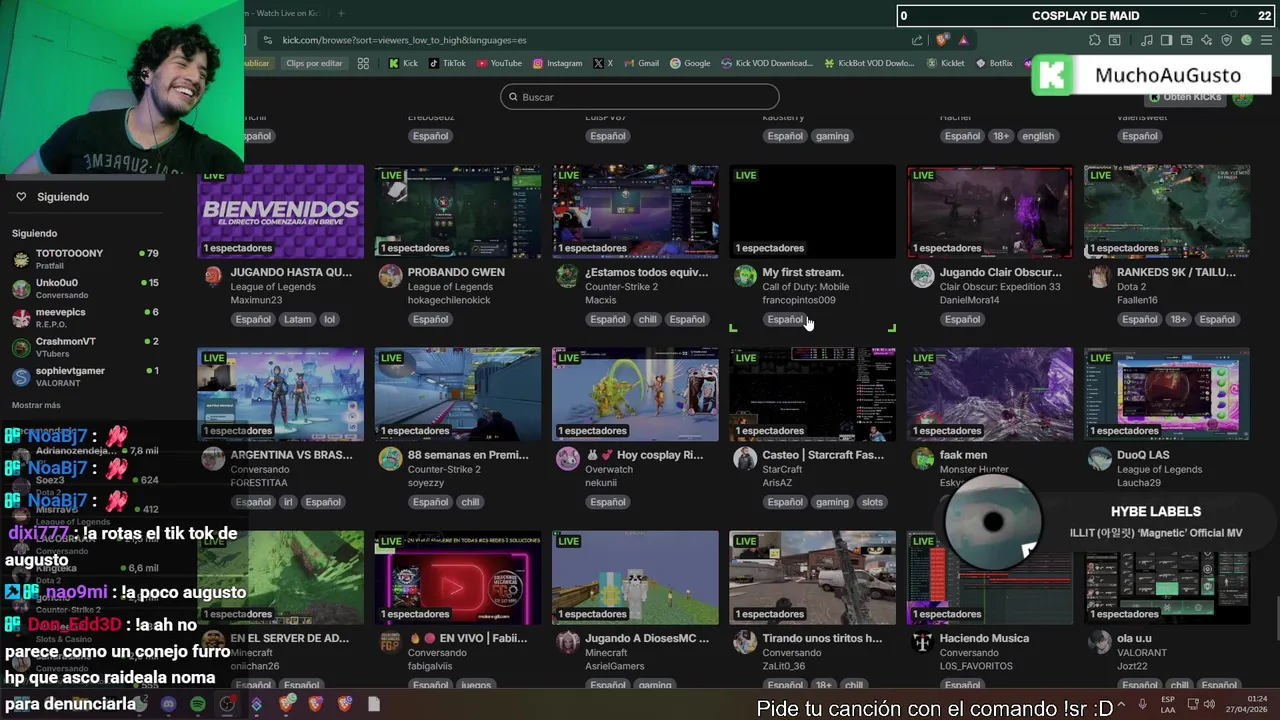
Task: Click the site settings icon beside the URL
Action: click(x=266, y=40)
